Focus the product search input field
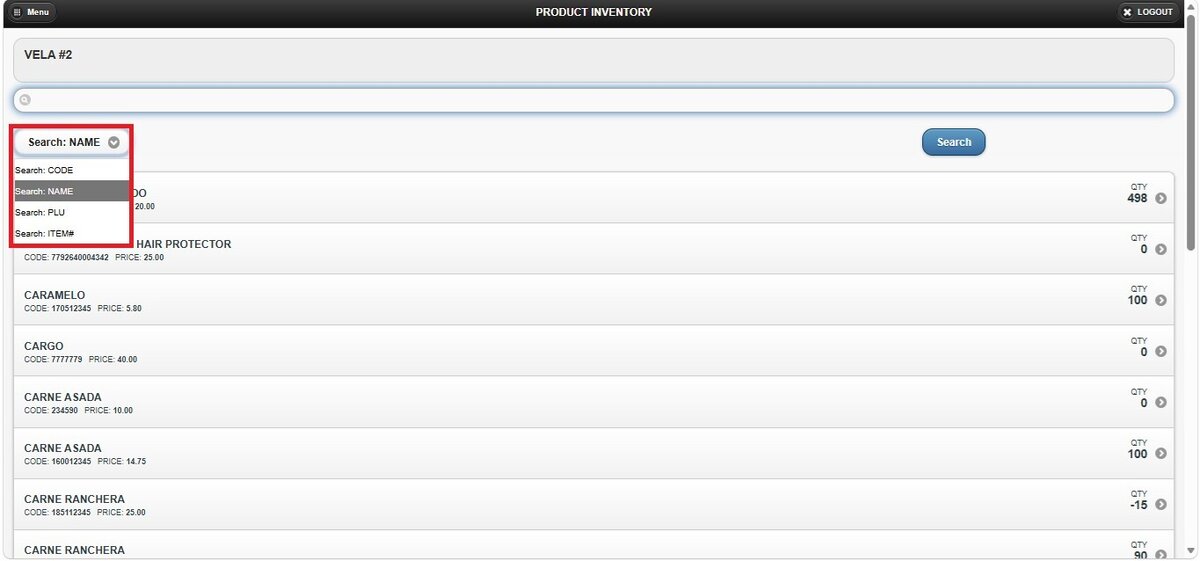This screenshot has width=1200, height=561. 593,100
